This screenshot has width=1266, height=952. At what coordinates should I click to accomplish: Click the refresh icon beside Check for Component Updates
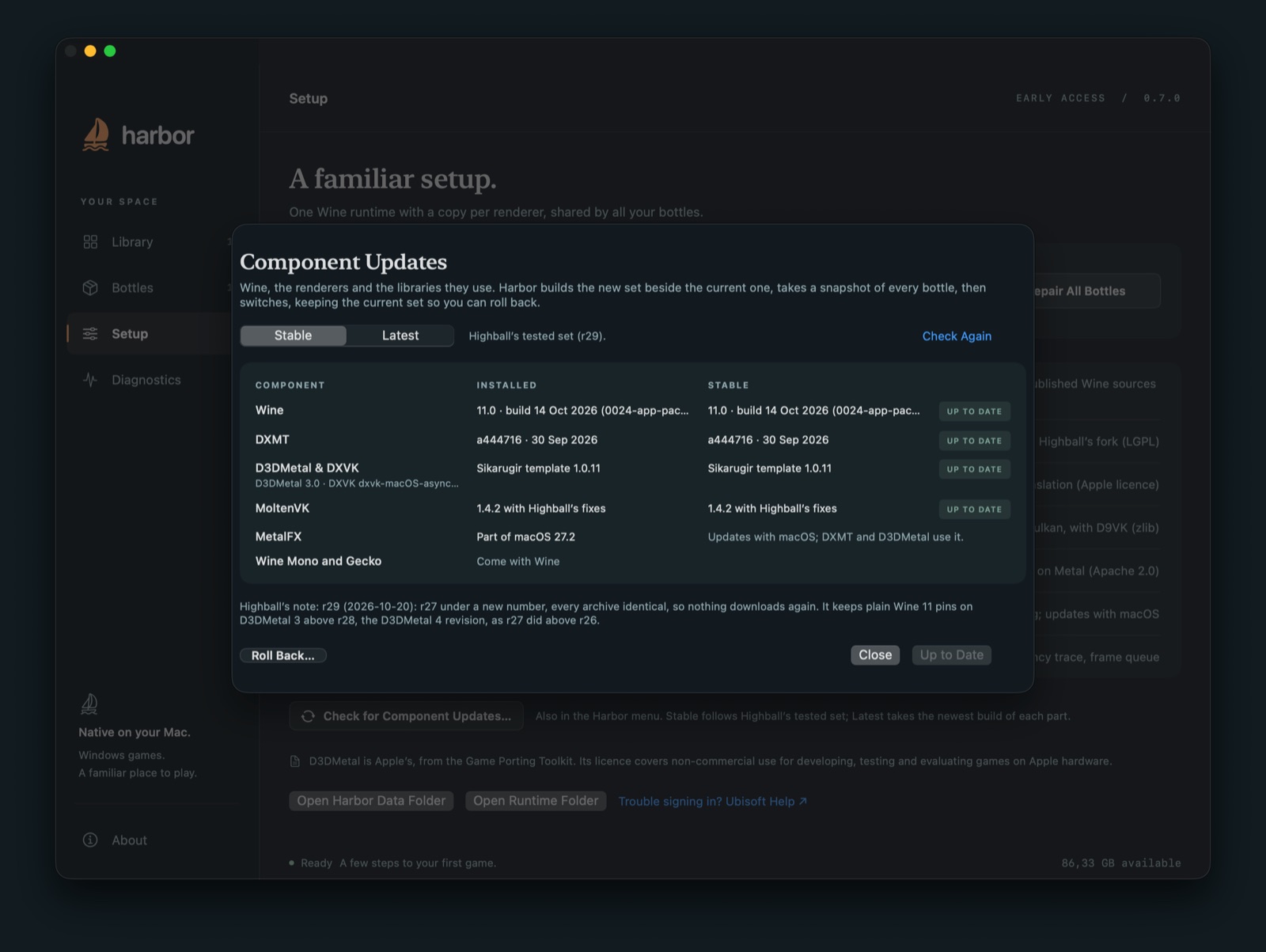click(x=308, y=715)
